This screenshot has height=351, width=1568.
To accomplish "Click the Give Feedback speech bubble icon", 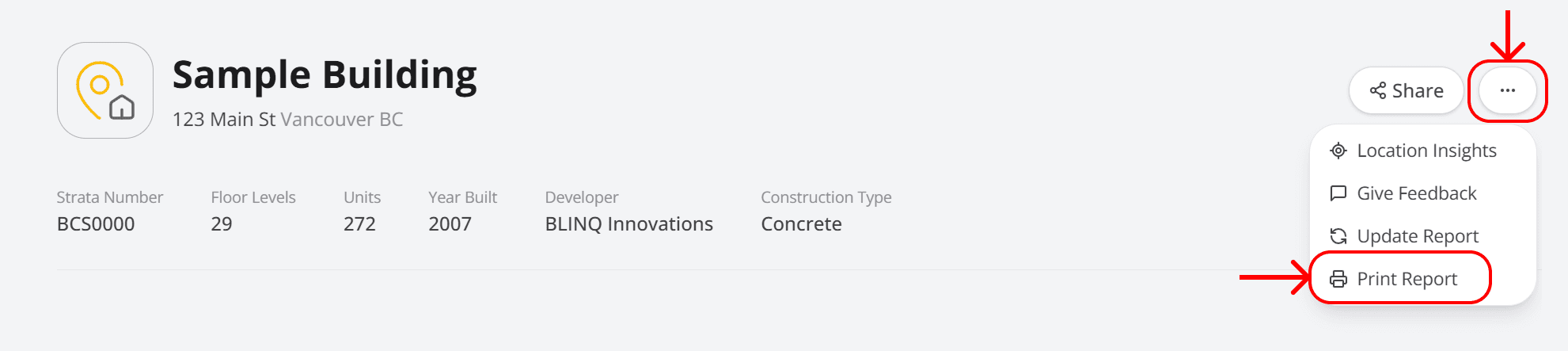I will [x=1338, y=193].
